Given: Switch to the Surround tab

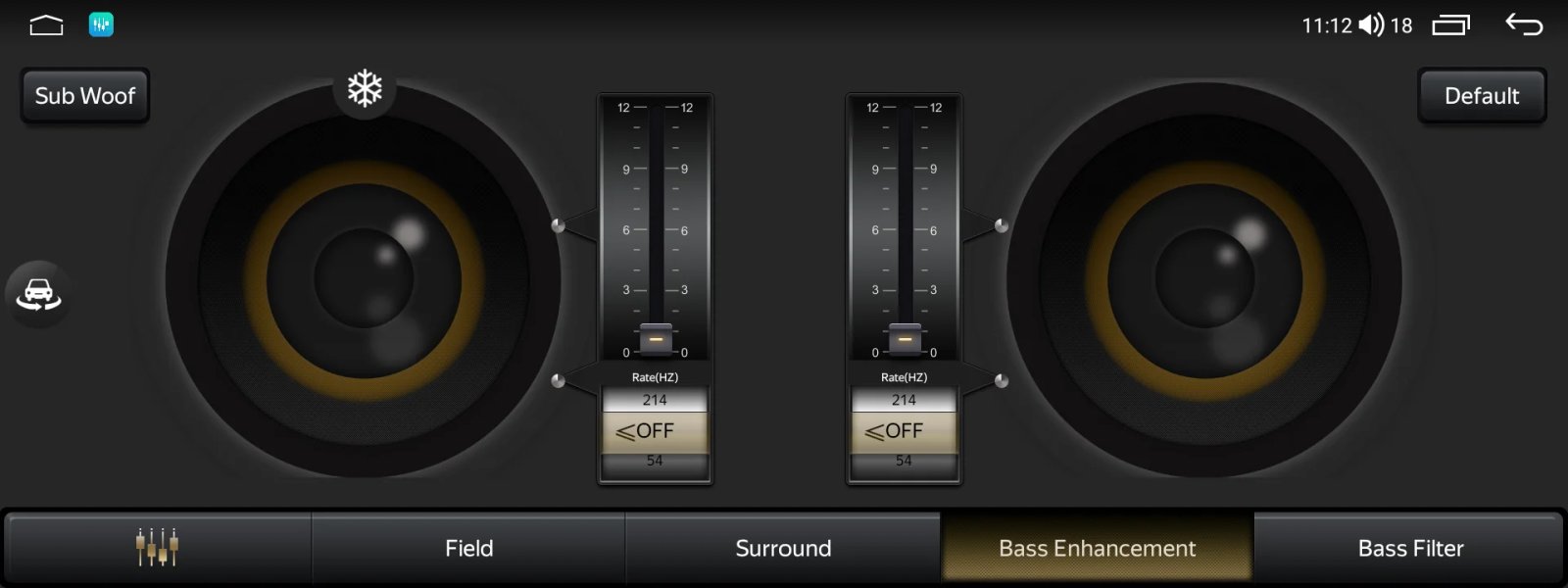Looking at the screenshot, I should pos(783,548).
